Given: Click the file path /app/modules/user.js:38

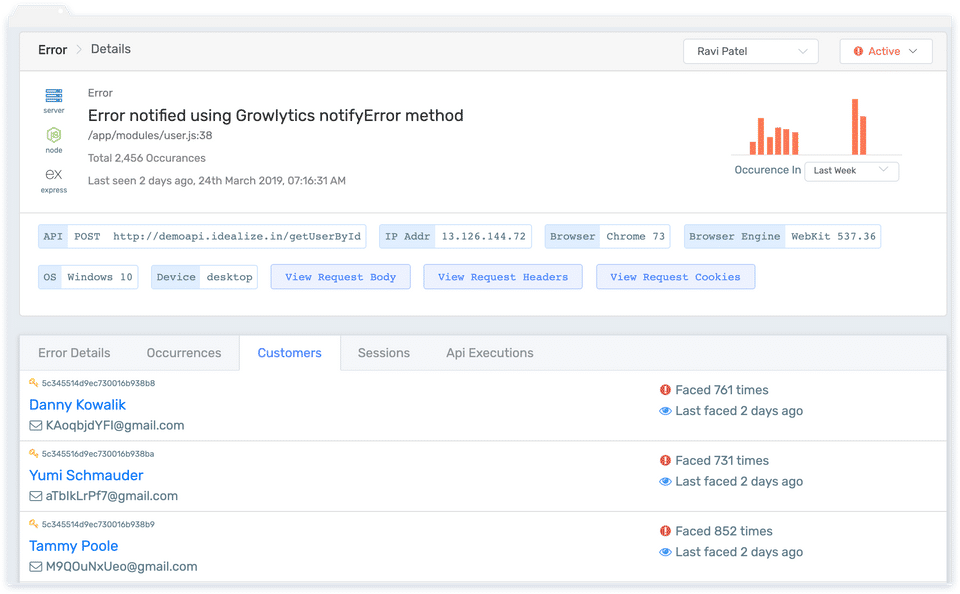Looking at the screenshot, I should point(150,135).
